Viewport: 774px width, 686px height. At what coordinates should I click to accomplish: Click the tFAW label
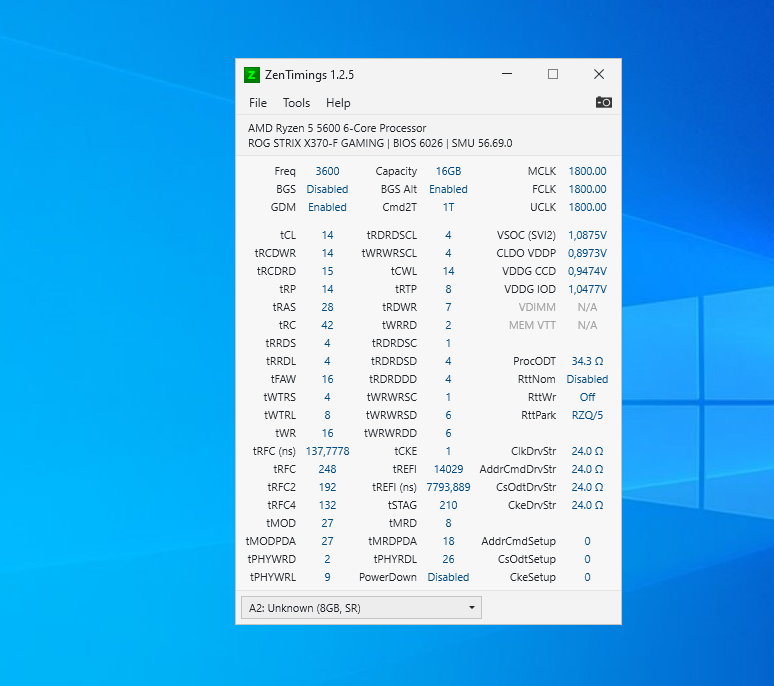tap(283, 379)
